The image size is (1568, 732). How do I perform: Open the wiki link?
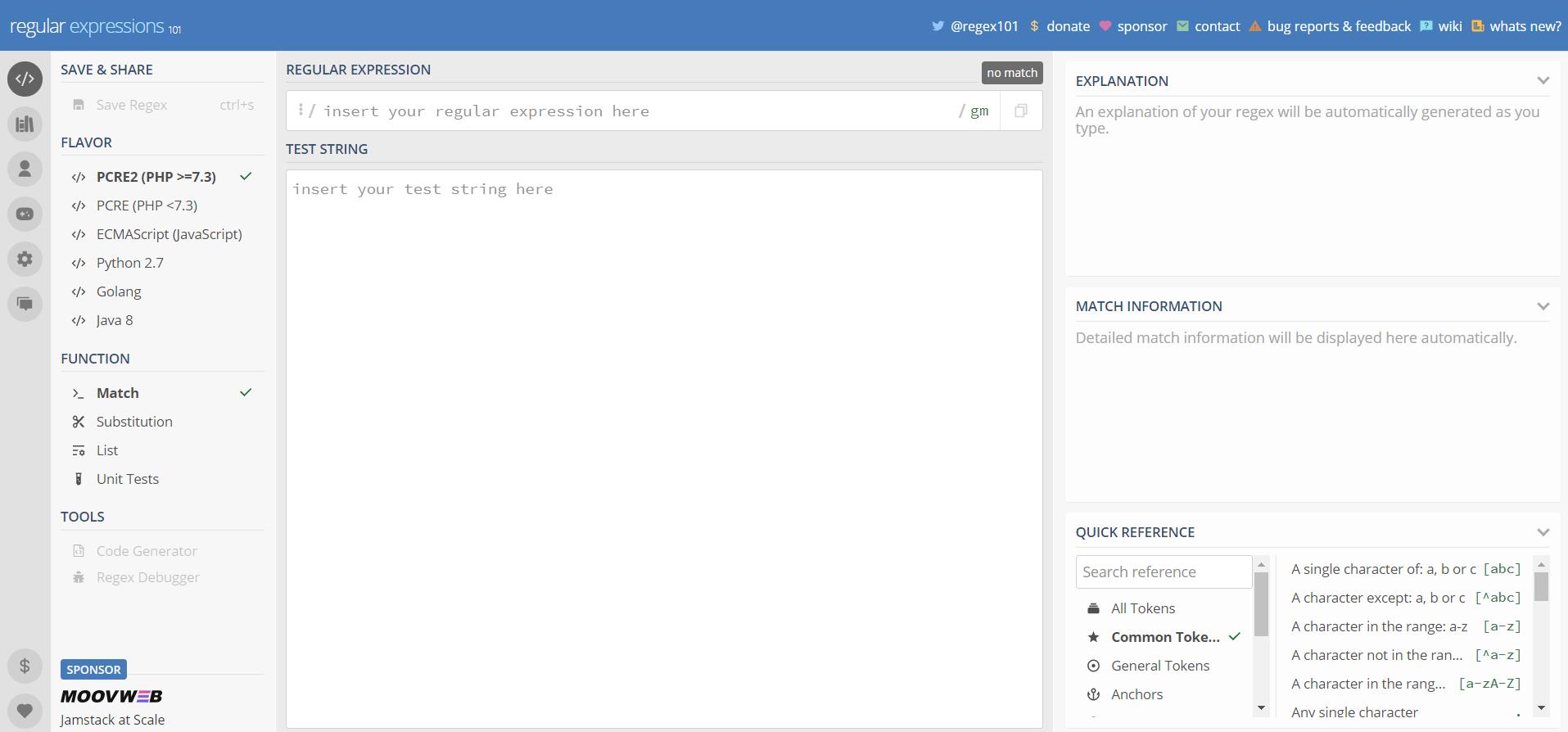(x=1441, y=26)
